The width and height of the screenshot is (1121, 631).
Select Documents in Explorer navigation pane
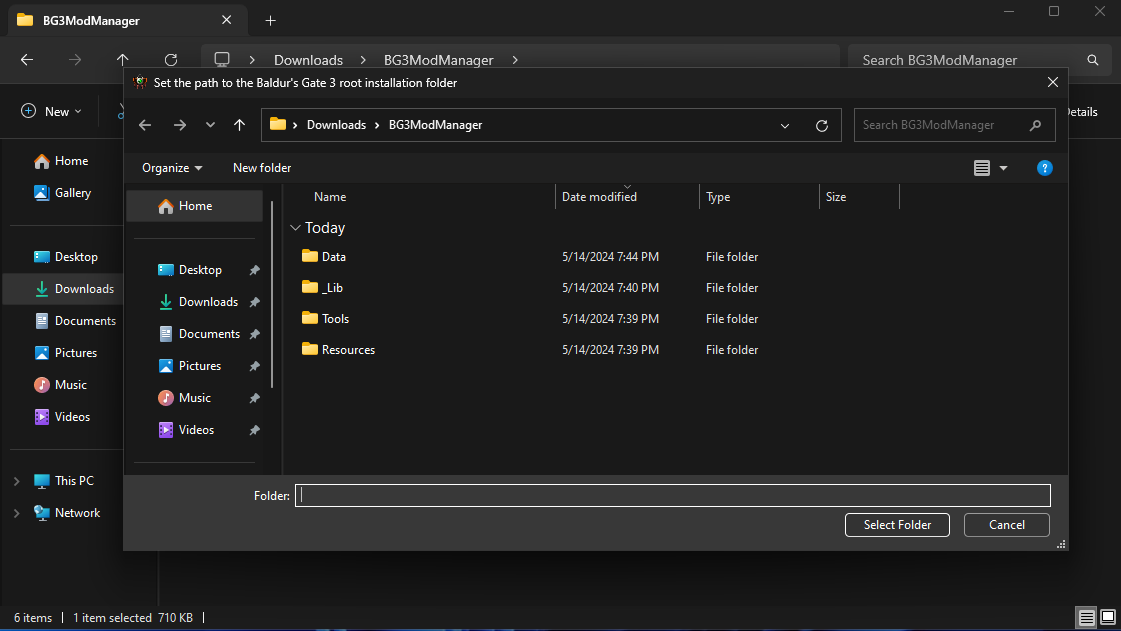coord(75,321)
